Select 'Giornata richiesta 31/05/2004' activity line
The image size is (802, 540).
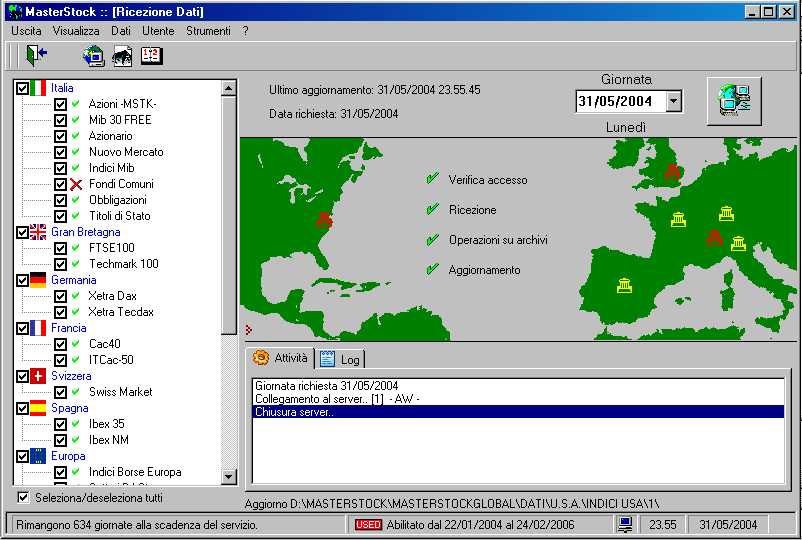pos(518,386)
